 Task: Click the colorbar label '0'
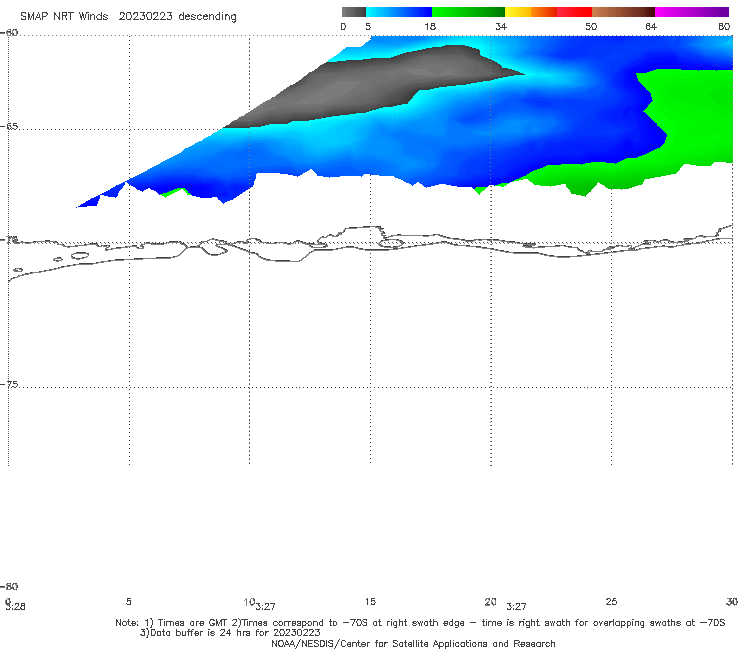point(343,26)
